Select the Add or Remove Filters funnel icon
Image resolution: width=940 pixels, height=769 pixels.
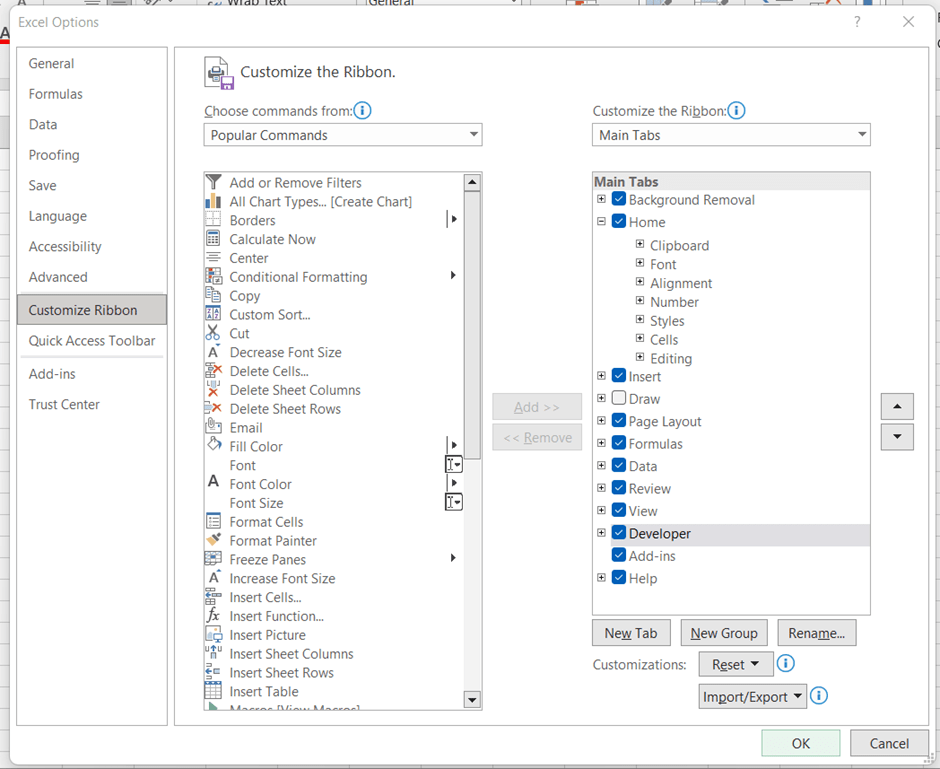coord(213,182)
